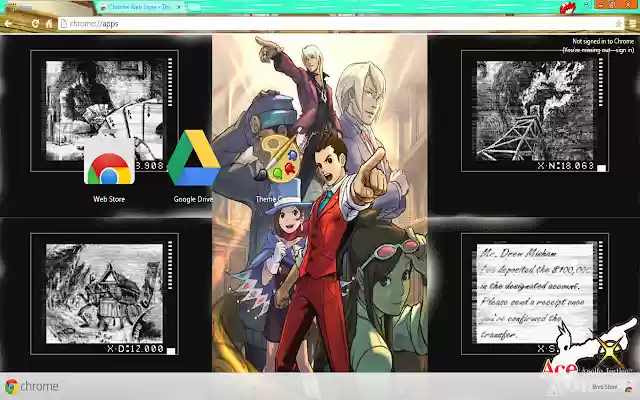
Task: Bookmark this page with the star
Action: [618, 24]
